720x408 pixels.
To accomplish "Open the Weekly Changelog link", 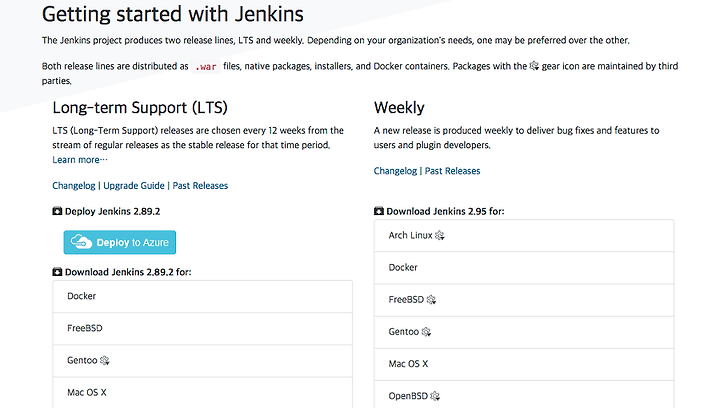I will (x=395, y=171).
